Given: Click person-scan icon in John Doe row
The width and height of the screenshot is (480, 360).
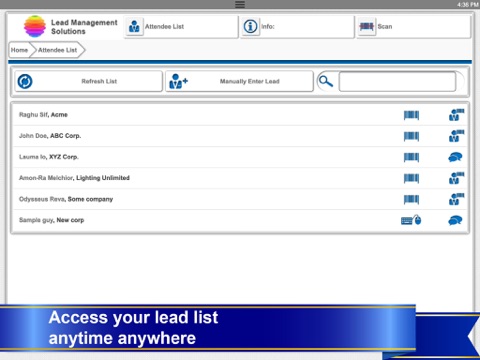Looking at the screenshot, I should point(456,136).
